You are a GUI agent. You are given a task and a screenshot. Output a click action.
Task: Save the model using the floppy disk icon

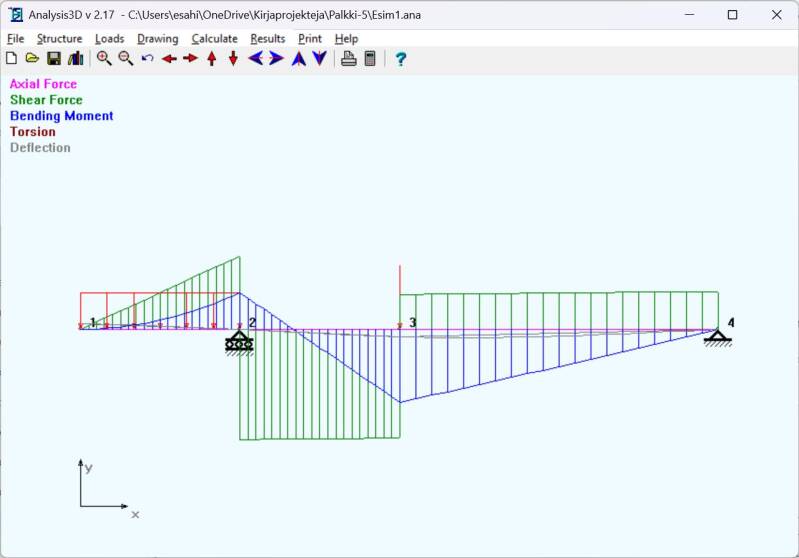pyautogui.click(x=54, y=59)
